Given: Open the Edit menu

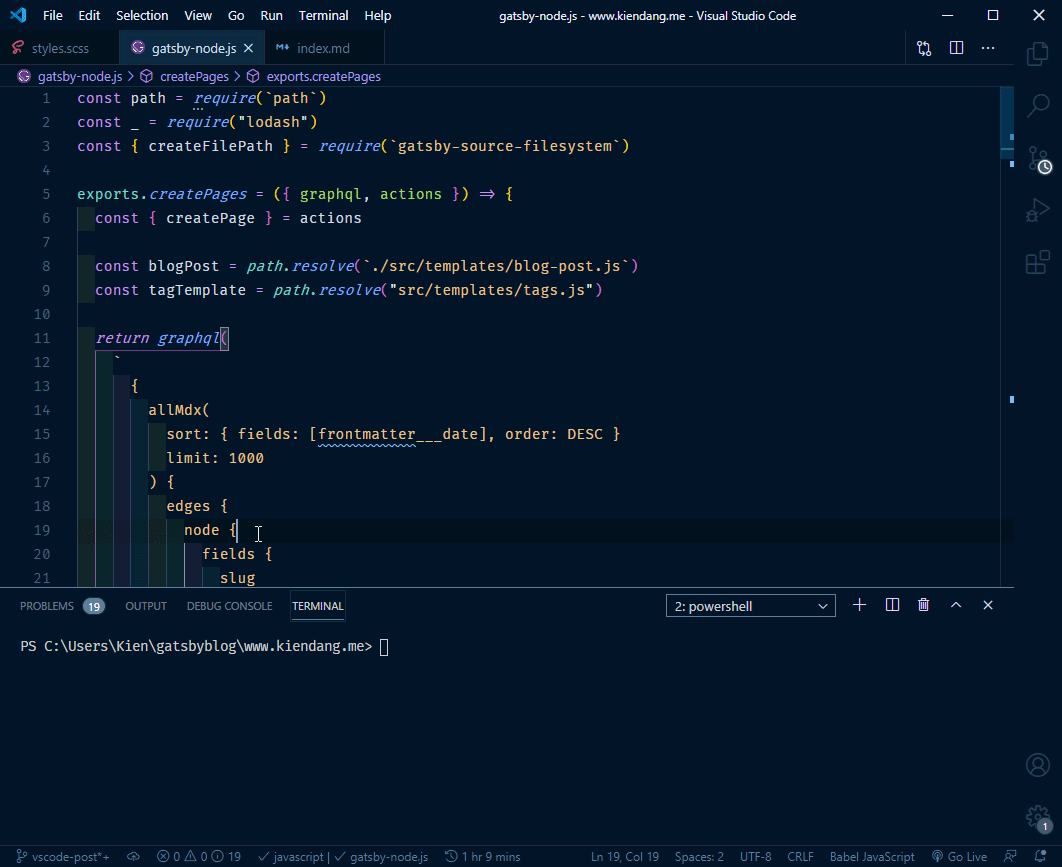Looking at the screenshot, I should [x=89, y=16].
